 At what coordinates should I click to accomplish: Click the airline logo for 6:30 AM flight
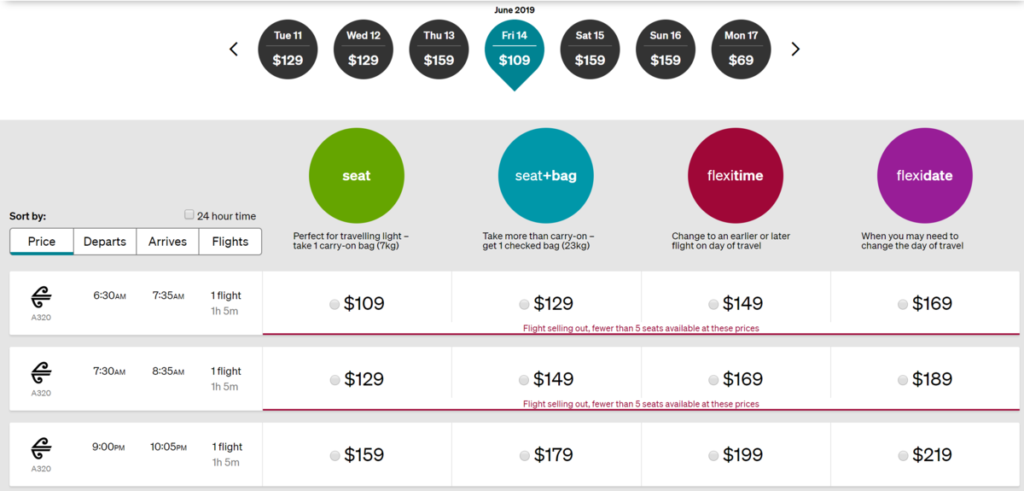coord(41,297)
